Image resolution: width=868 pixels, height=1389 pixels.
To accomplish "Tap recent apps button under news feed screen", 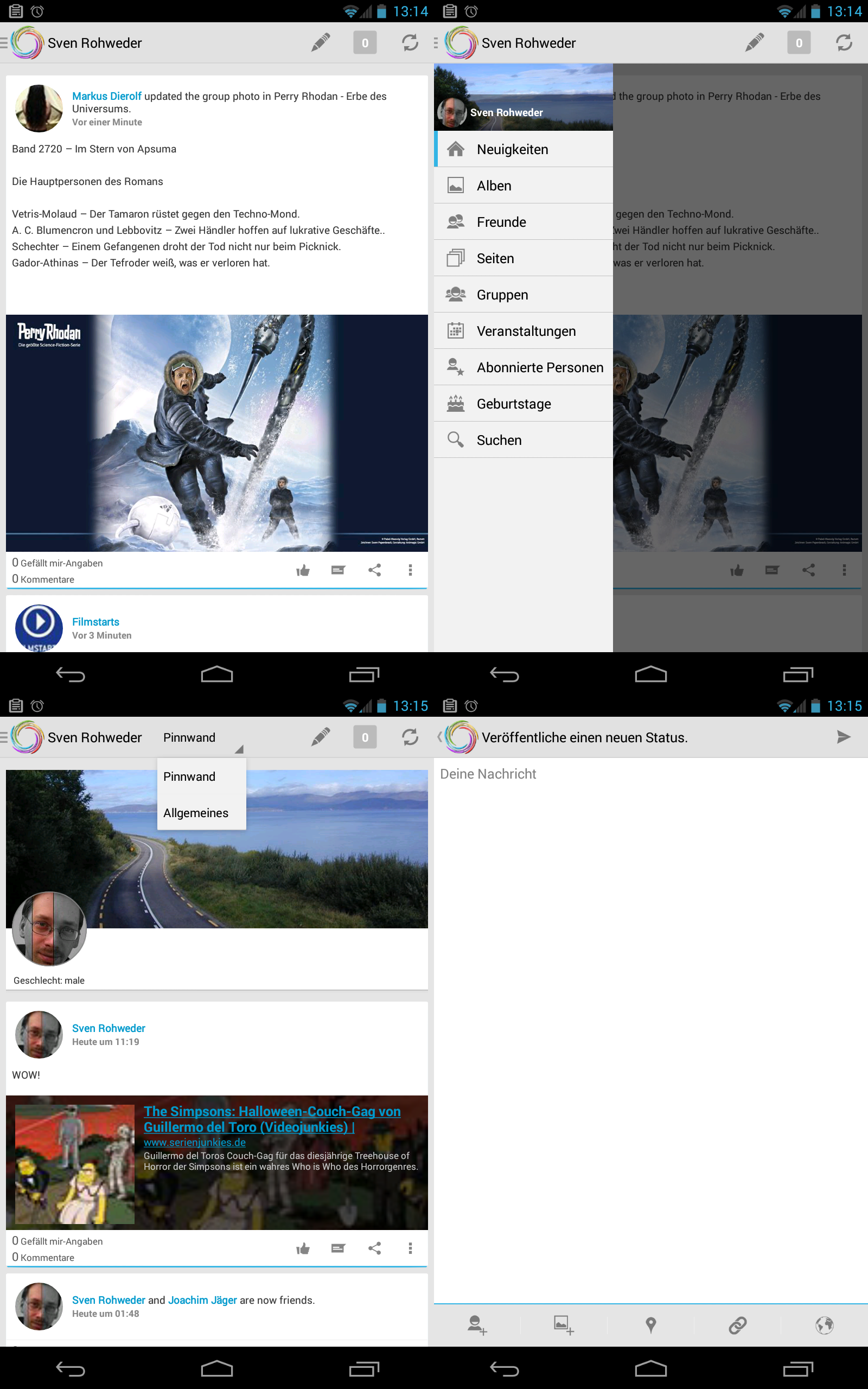I will [x=364, y=675].
